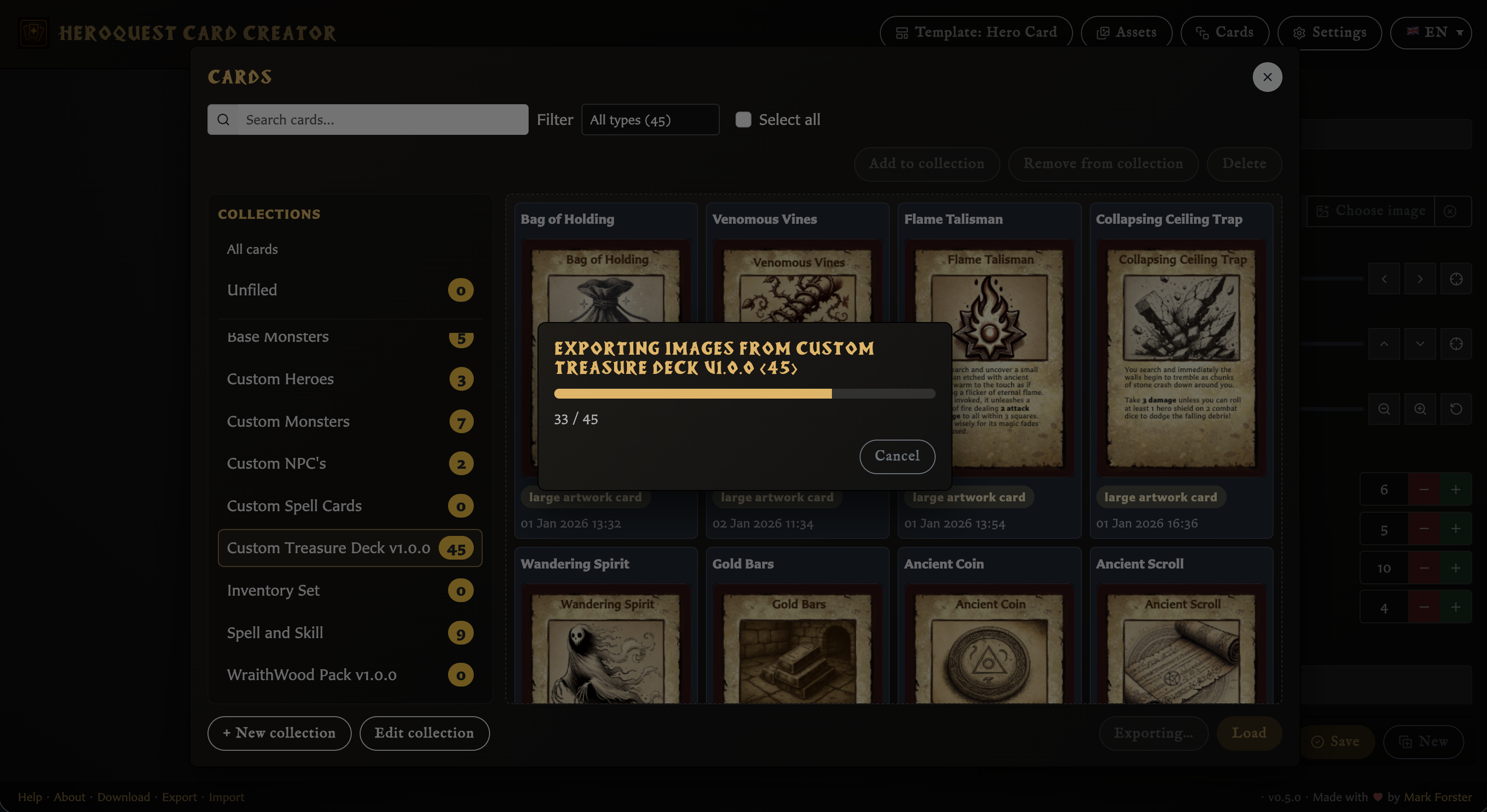This screenshot has width=1487, height=812.
Task: Open the Export footer link
Action: point(179,798)
